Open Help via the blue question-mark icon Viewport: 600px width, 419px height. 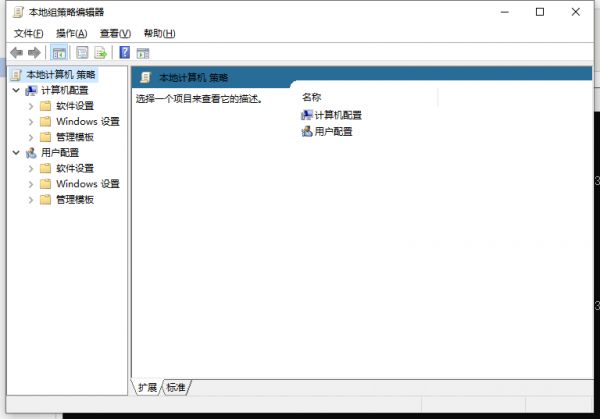coord(125,53)
